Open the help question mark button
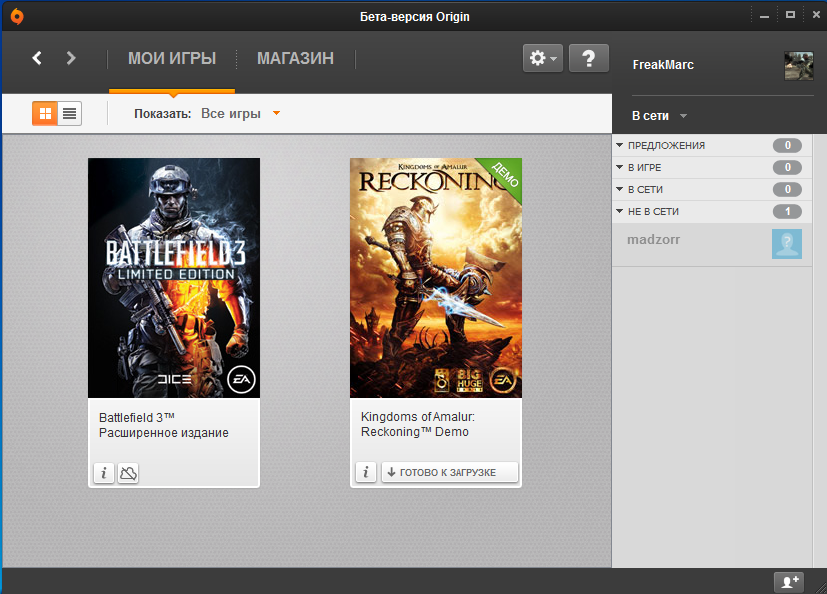This screenshot has height=594, width=827. [589, 58]
